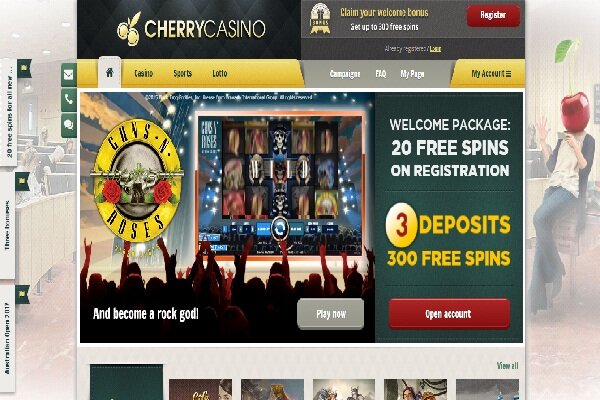Open the Casino menu item
Screen dimensions: 600x400
(143, 73)
